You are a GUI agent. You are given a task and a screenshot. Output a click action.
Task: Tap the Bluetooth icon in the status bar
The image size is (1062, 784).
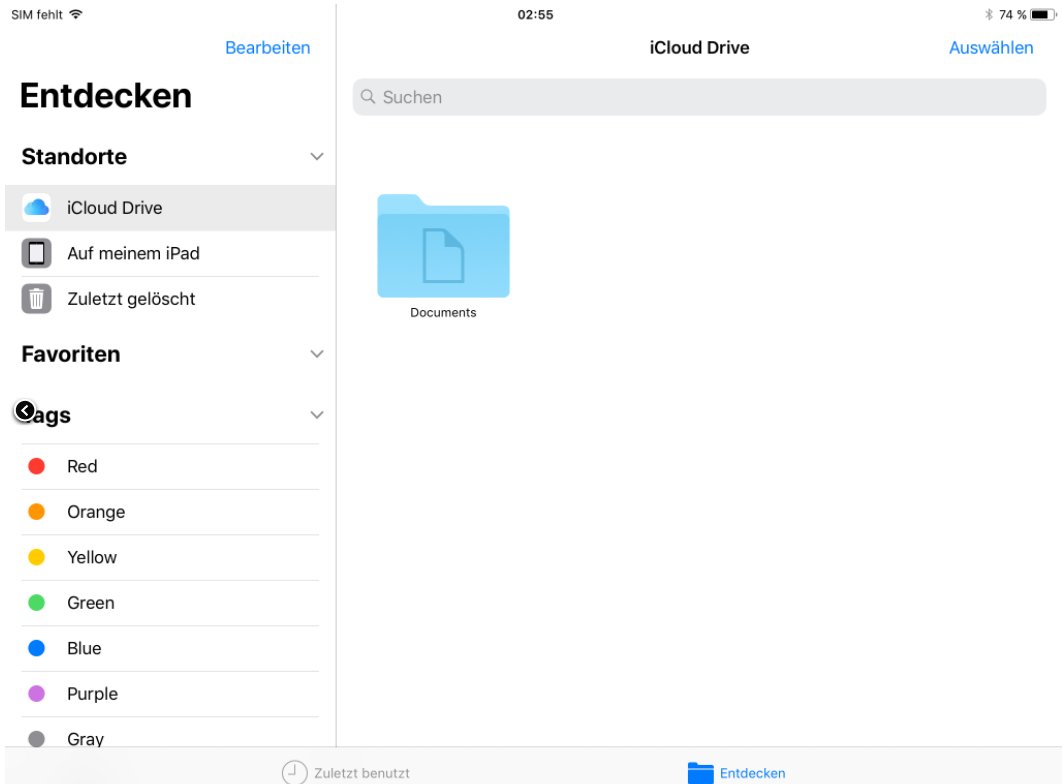point(988,14)
